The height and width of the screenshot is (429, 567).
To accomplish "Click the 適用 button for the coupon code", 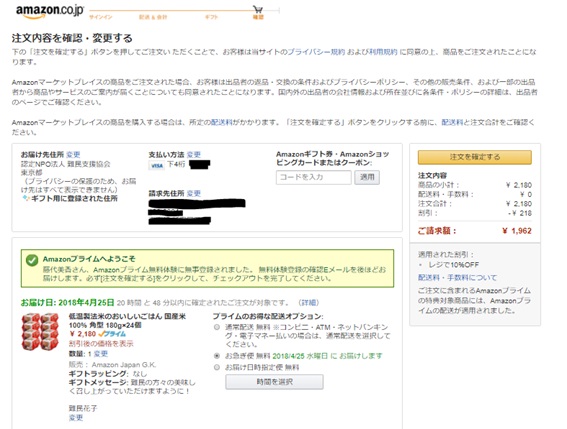I will (367, 177).
